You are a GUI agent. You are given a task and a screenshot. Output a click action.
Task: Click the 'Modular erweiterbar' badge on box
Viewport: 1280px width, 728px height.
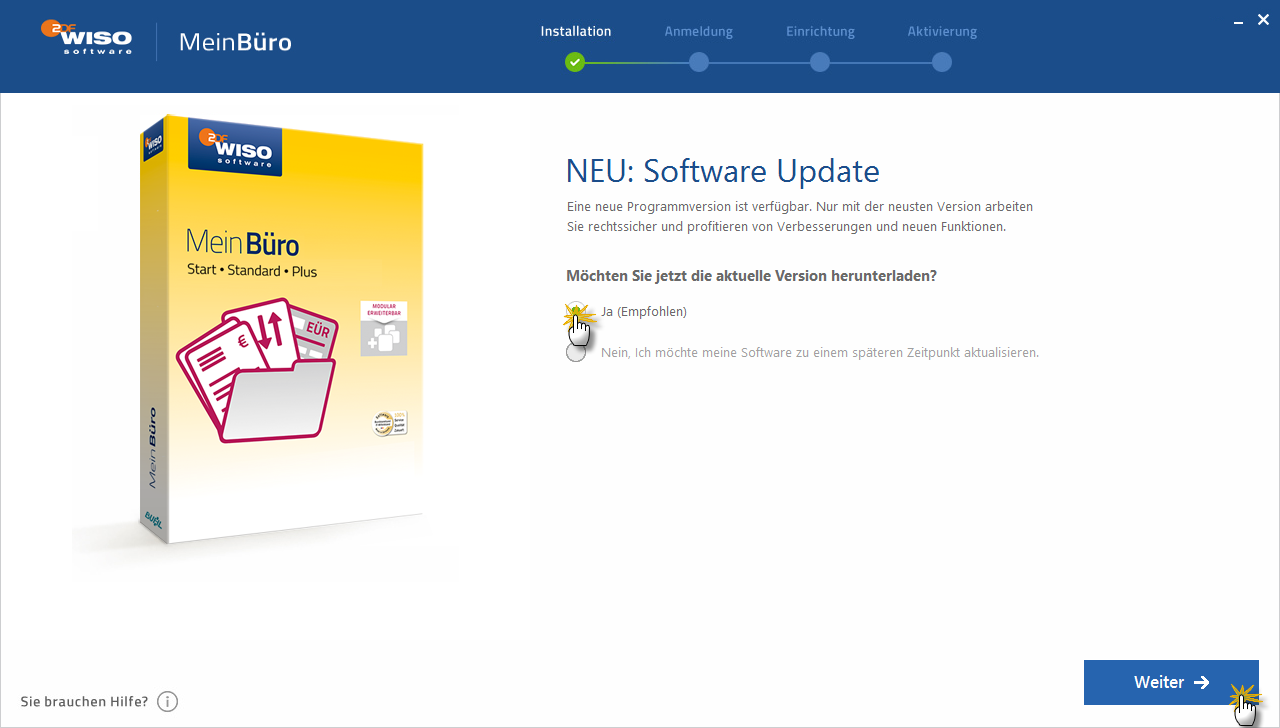[x=384, y=329]
